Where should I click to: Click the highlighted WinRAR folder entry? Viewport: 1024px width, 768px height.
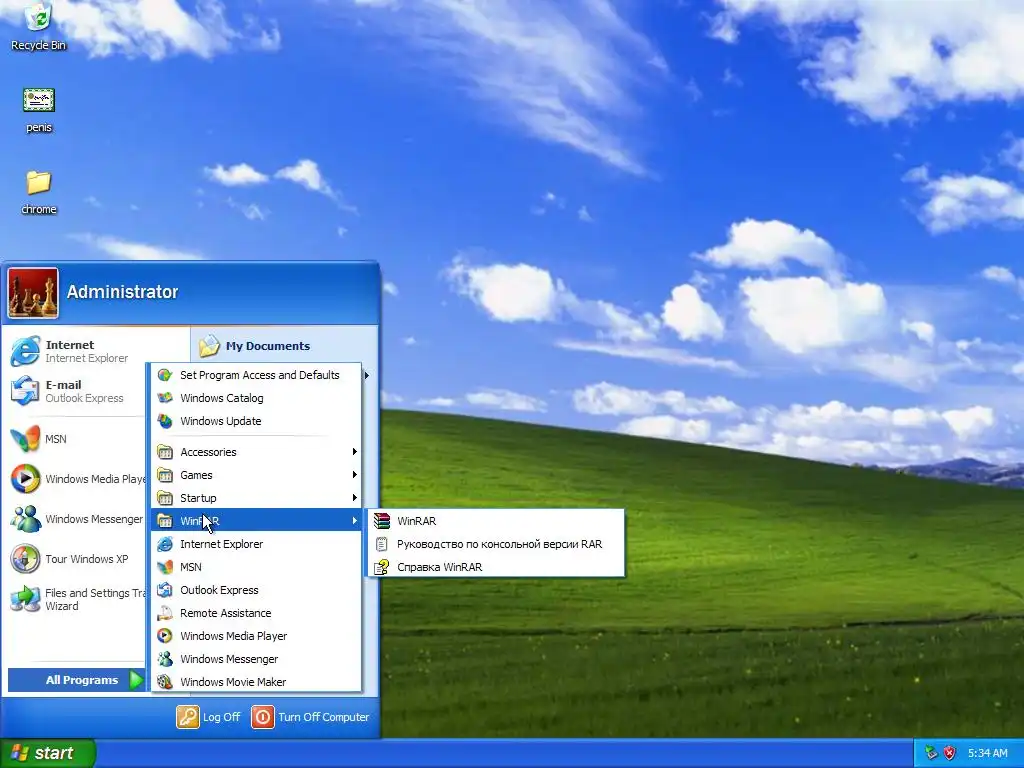[256, 520]
